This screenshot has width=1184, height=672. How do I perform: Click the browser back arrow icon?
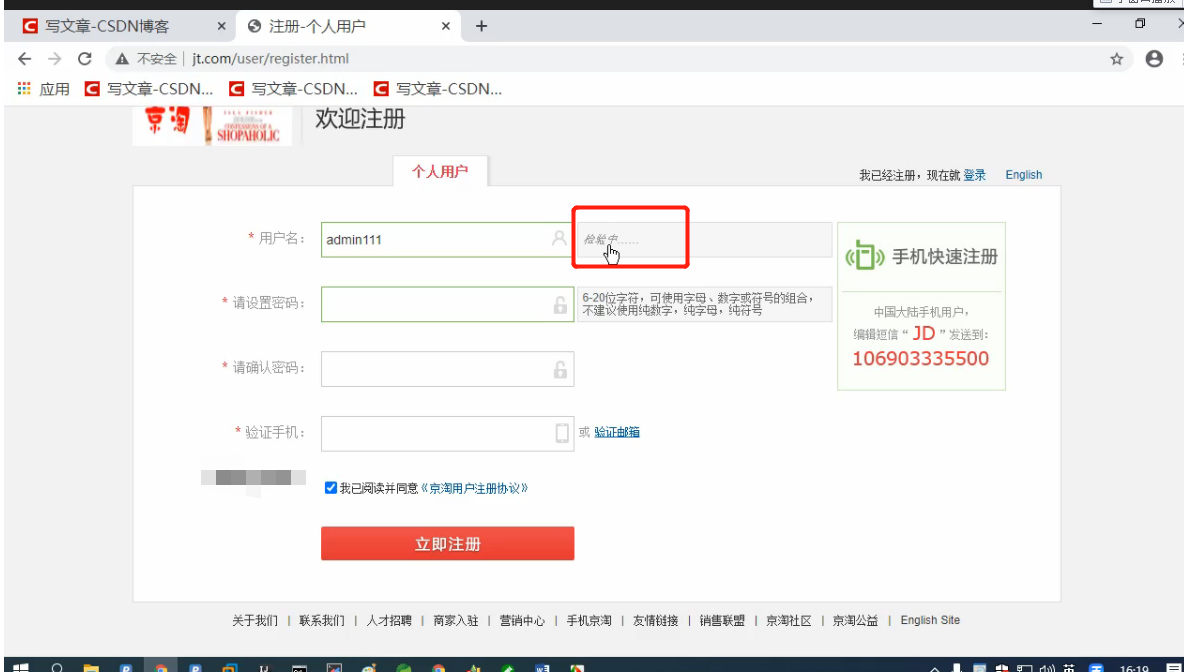point(24,59)
